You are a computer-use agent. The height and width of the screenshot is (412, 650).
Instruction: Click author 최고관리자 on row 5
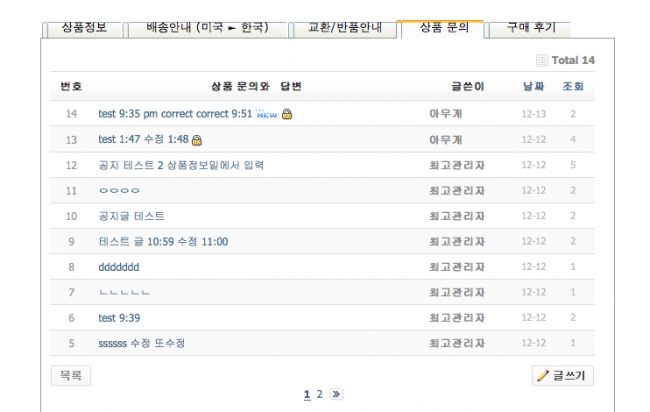pos(457,343)
